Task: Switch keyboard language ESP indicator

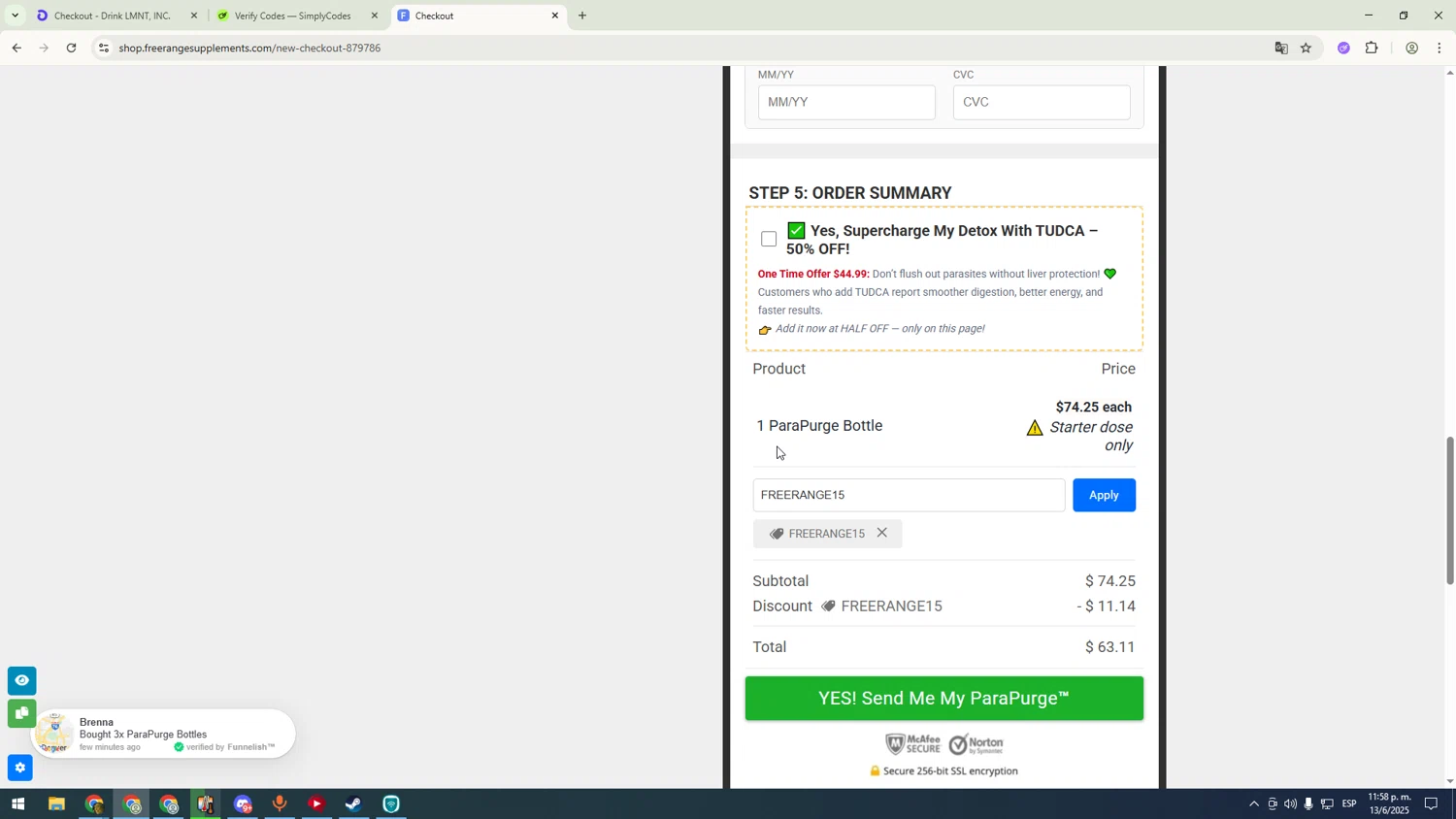Action: click(x=1349, y=804)
